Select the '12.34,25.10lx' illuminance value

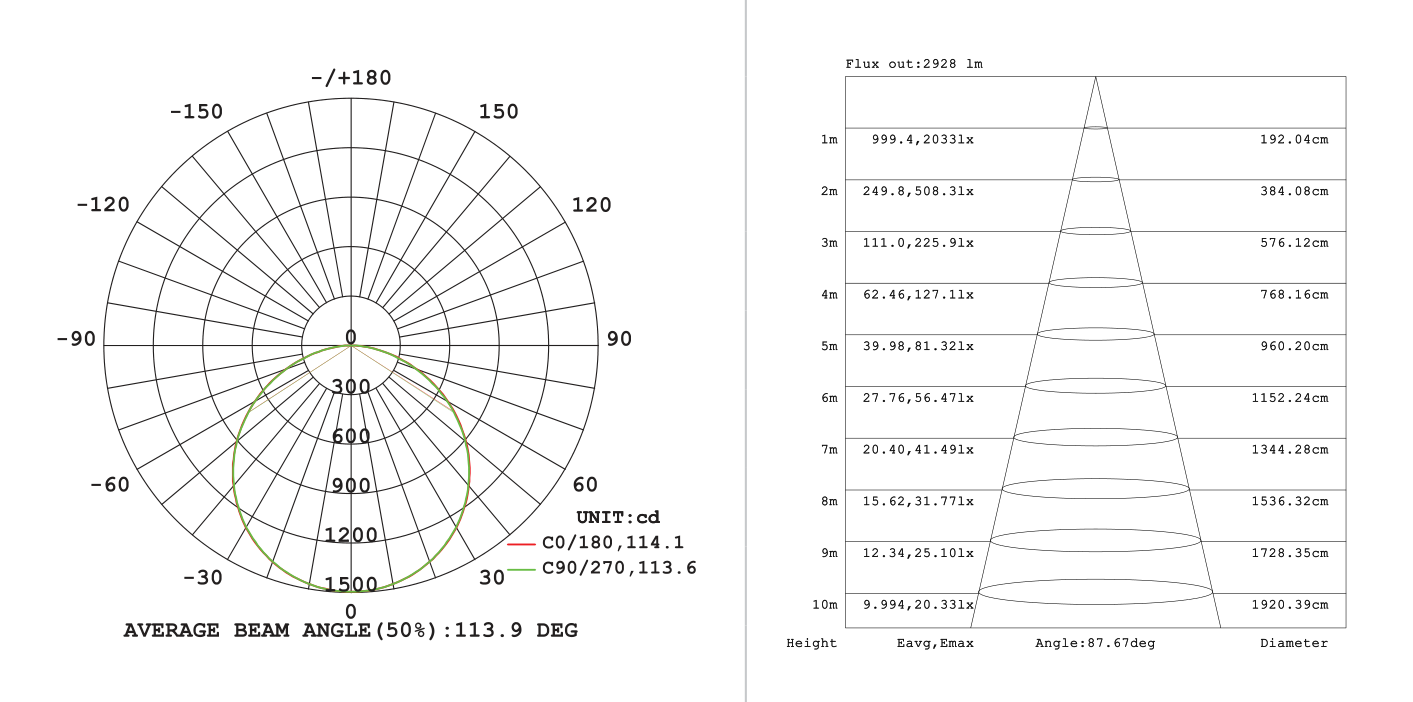pyautogui.click(x=918, y=553)
